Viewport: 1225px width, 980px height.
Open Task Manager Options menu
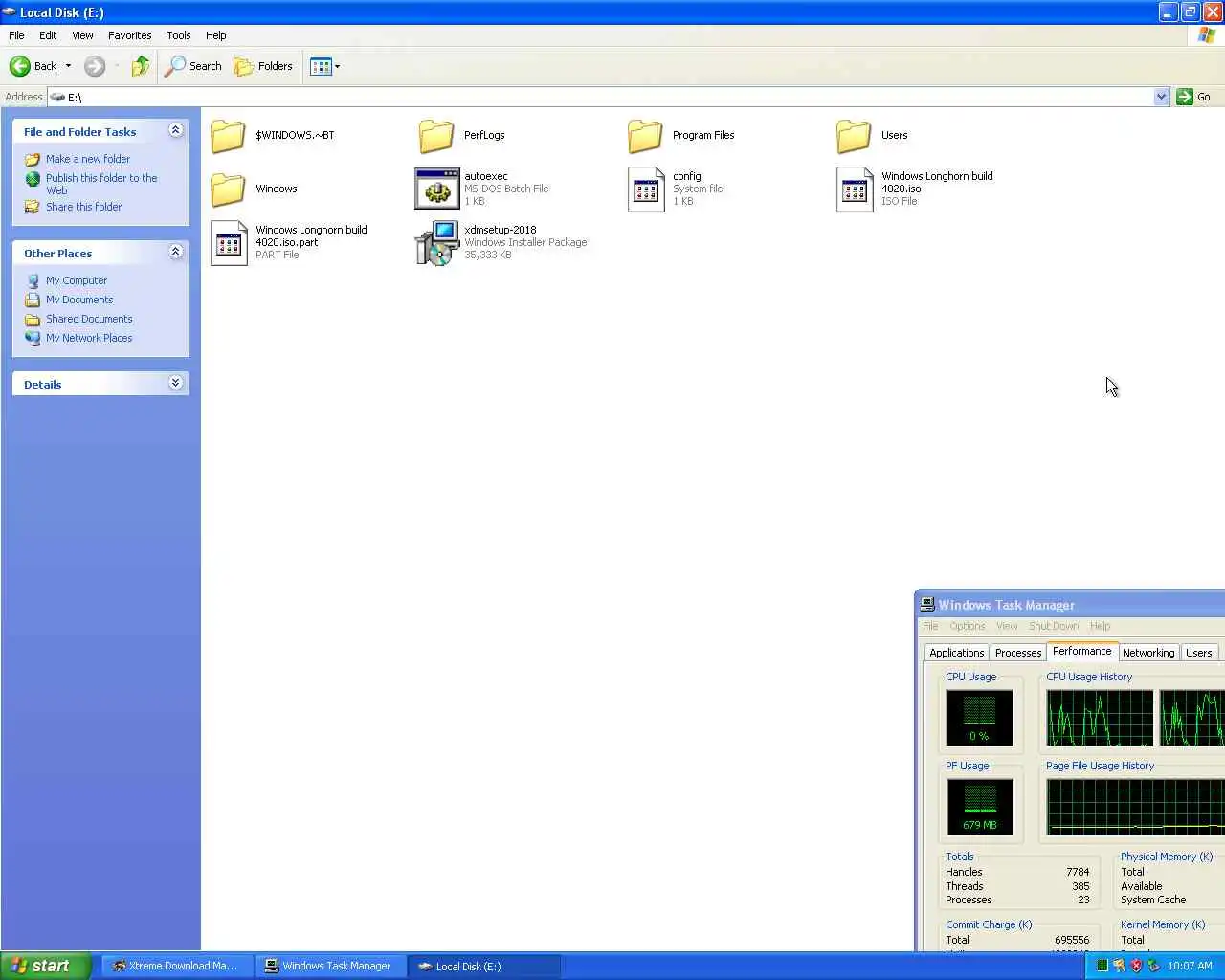[967, 626]
